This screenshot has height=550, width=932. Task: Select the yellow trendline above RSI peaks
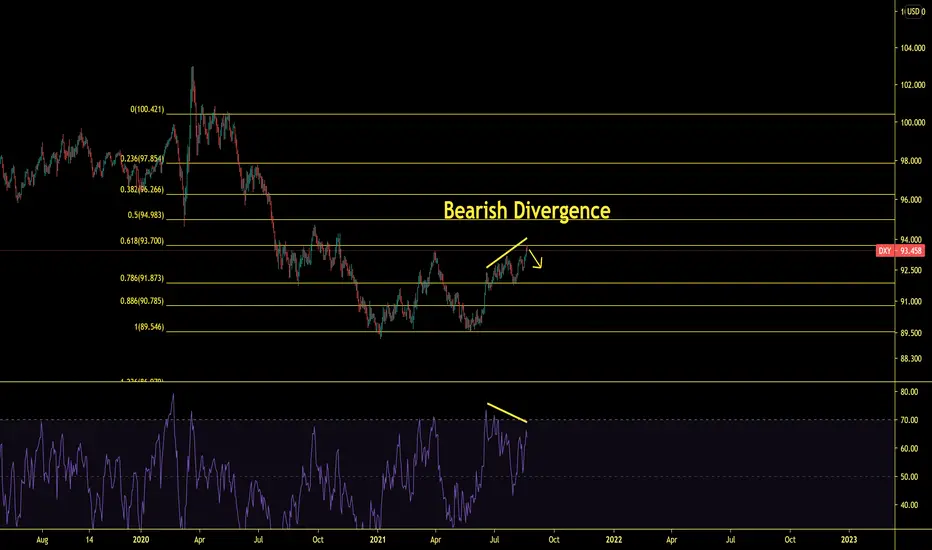507,413
